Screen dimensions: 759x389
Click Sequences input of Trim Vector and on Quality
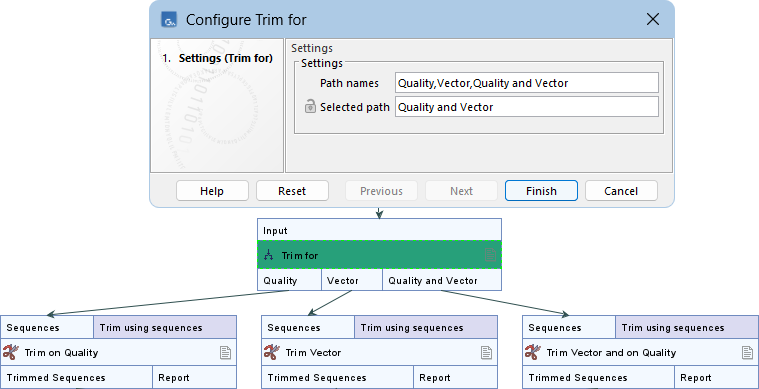click(569, 328)
